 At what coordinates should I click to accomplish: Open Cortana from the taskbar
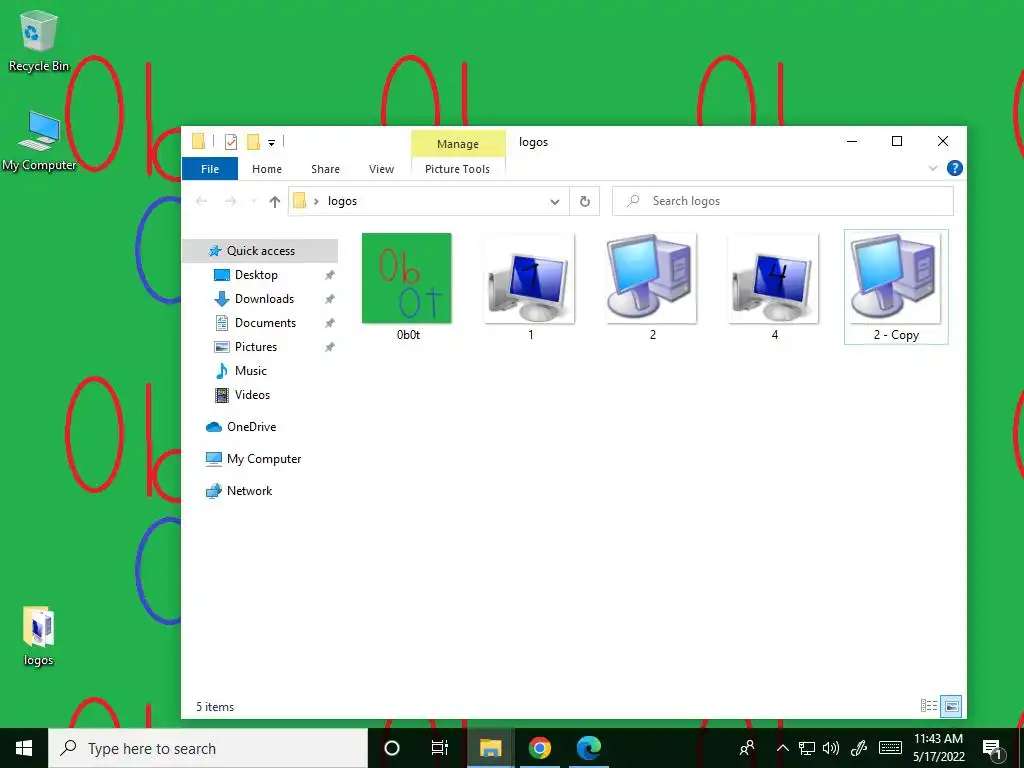(392, 748)
